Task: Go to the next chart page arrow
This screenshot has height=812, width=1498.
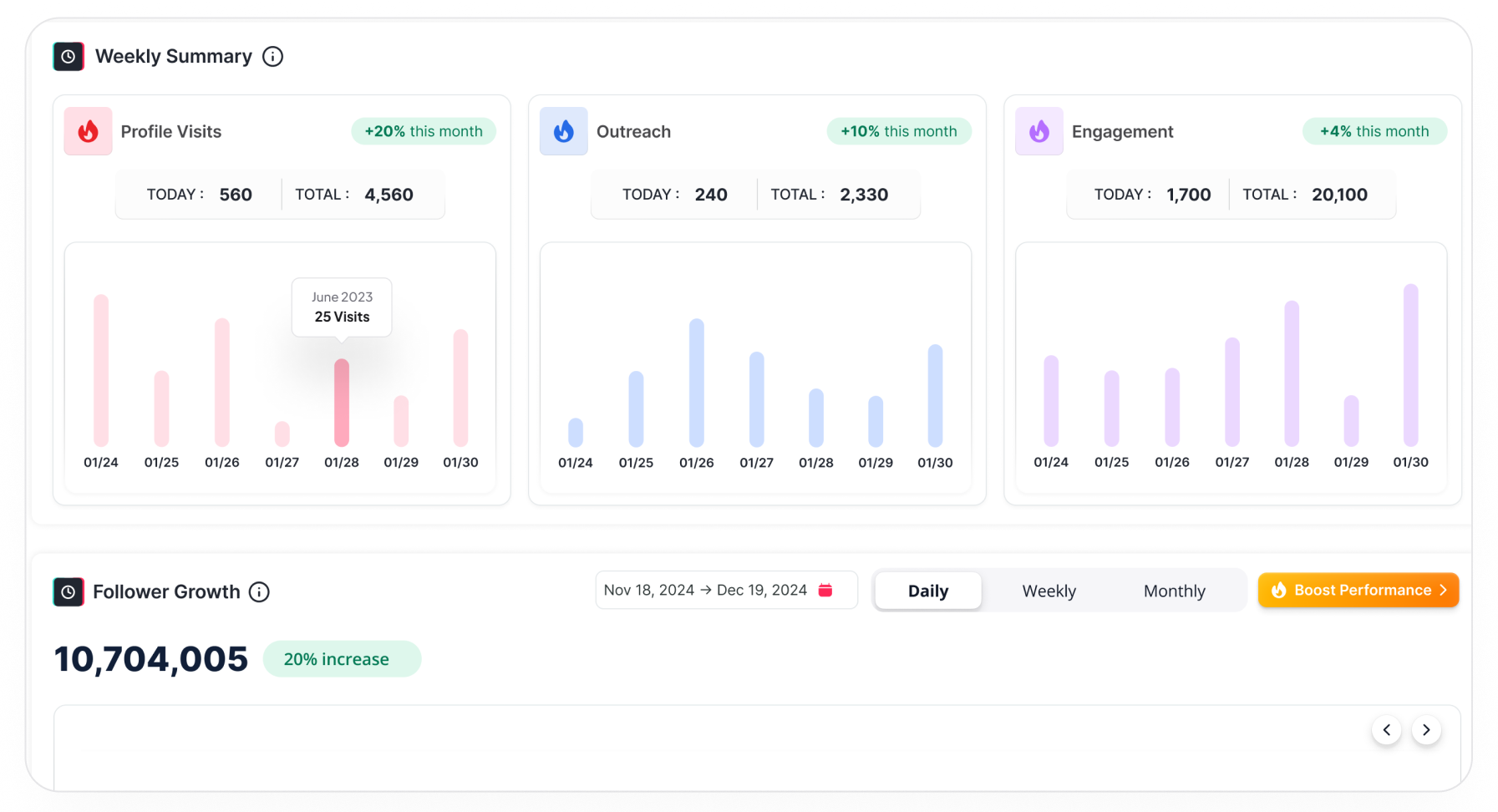Action: pos(1426,730)
